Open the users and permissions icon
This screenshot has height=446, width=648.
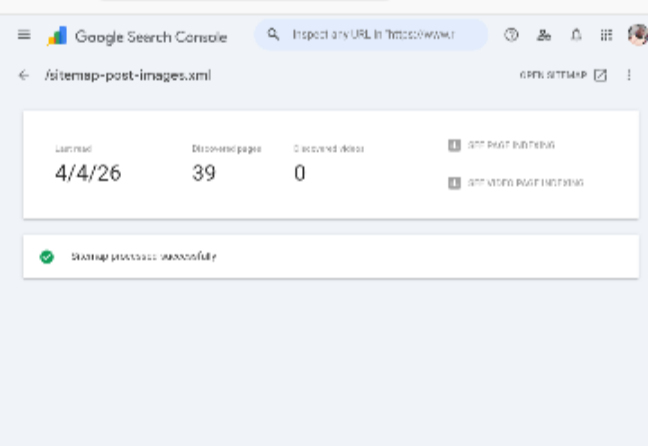pyautogui.click(x=543, y=35)
